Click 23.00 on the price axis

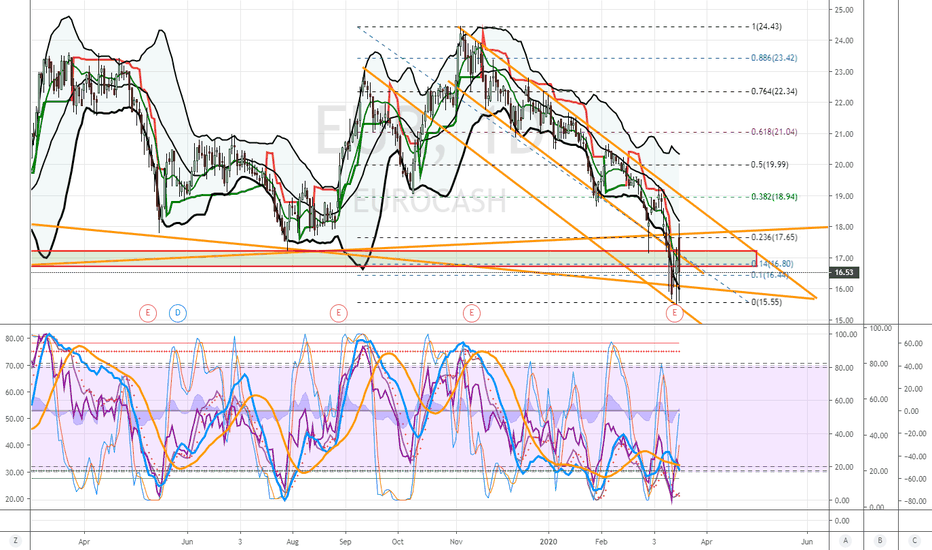[844, 72]
